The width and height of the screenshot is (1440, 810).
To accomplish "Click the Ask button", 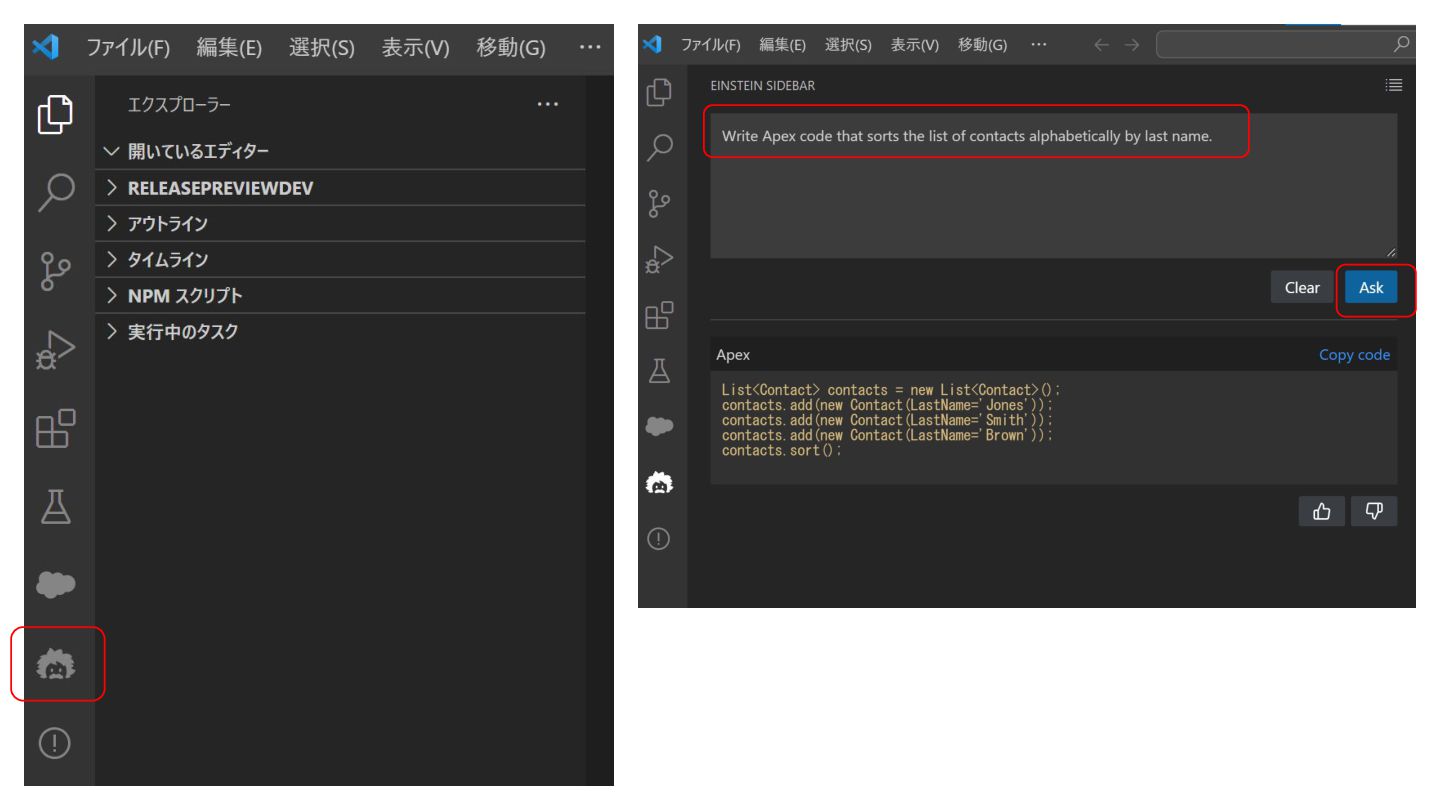I will (1371, 288).
